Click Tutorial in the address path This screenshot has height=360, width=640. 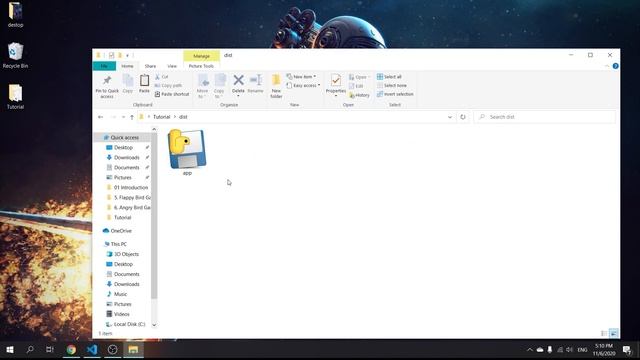pos(162,117)
